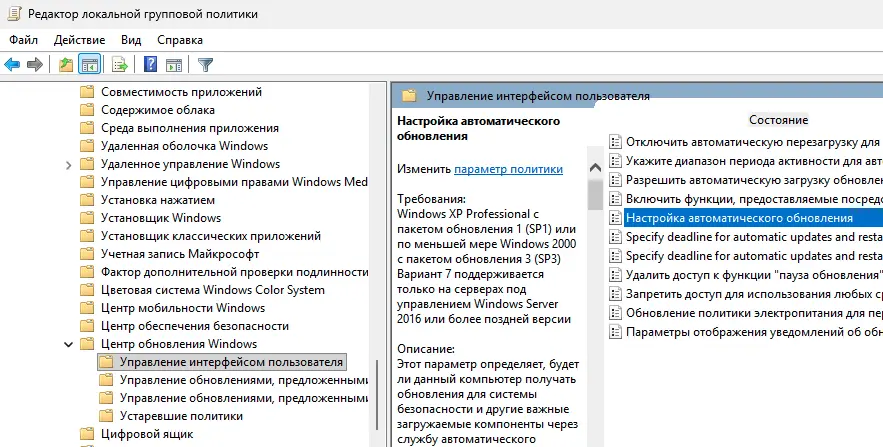
Task: Click the description pane vertical scrollbar
Action: (x=595, y=300)
